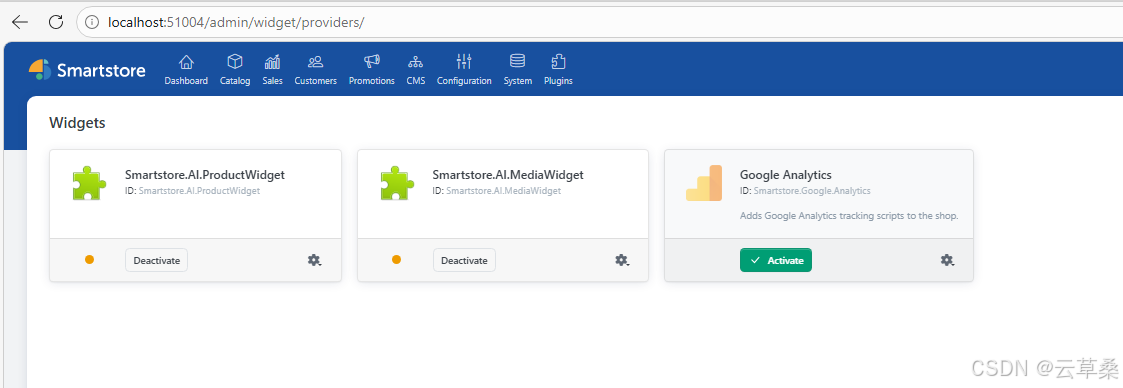The image size is (1123, 388).
Task: Click the localhost address bar field
Action: coord(599,22)
